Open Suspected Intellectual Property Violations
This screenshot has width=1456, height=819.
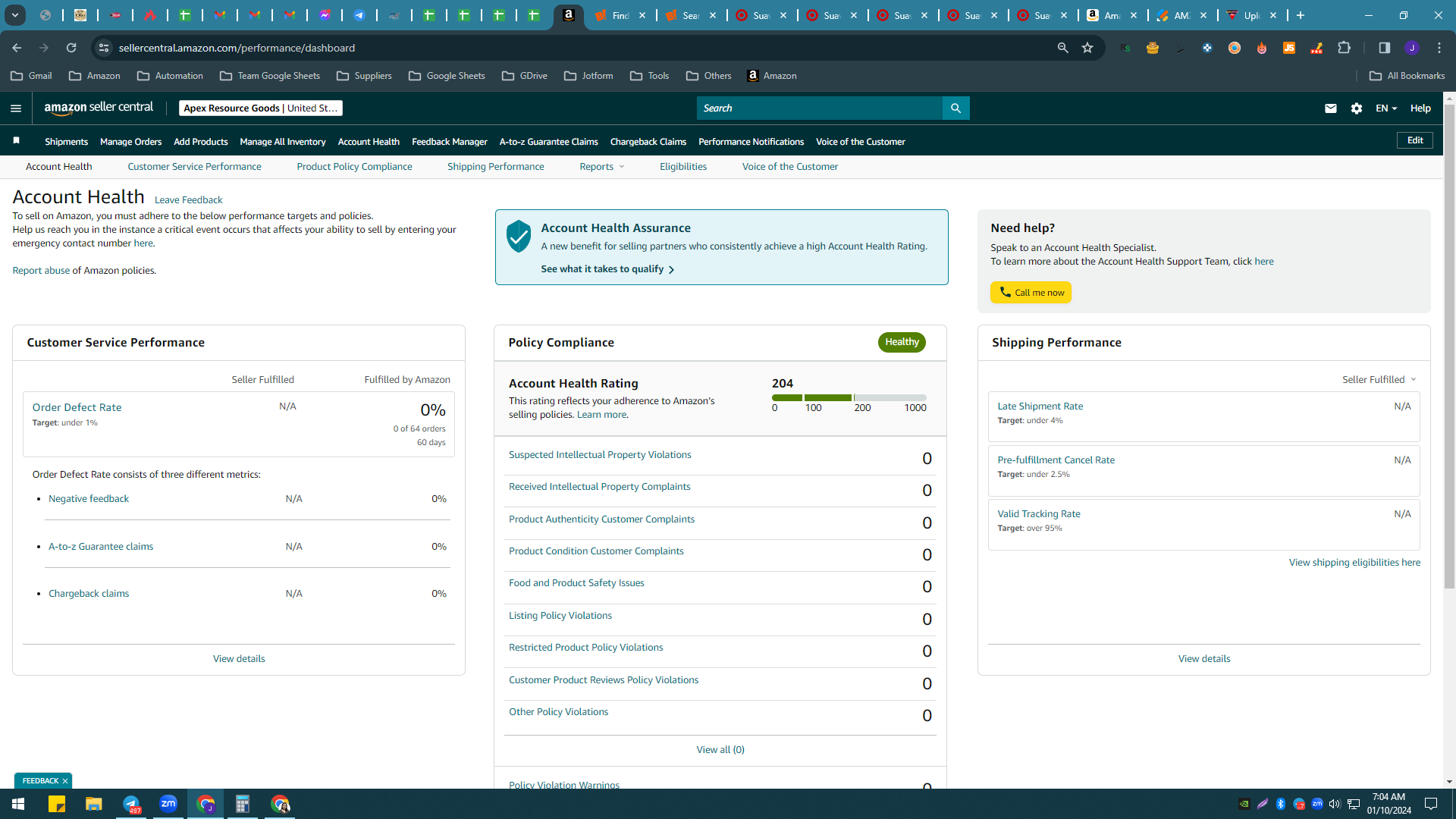(600, 455)
